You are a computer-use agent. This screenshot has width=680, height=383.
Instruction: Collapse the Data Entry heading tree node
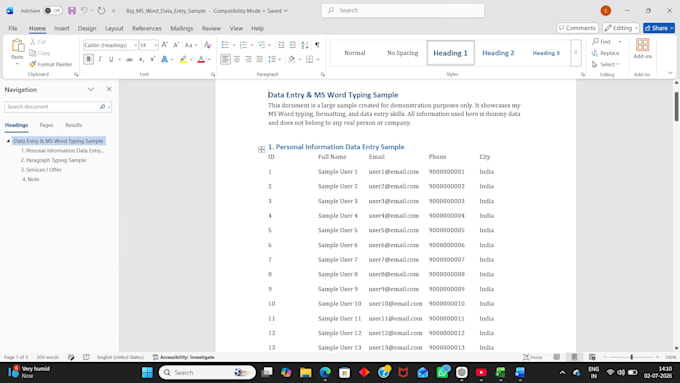point(8,141)
